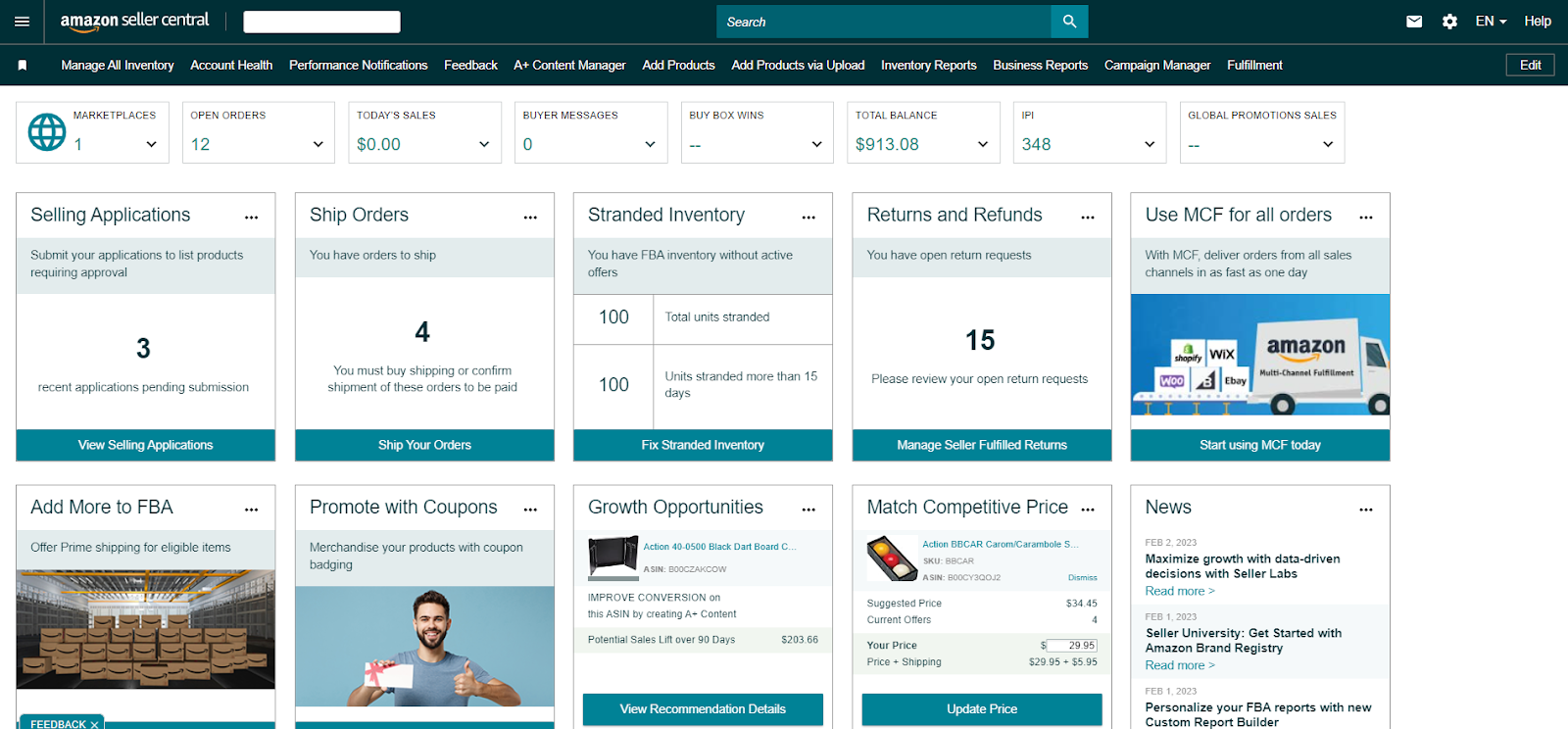Click the dart board product thumbnail

(613, 557)
